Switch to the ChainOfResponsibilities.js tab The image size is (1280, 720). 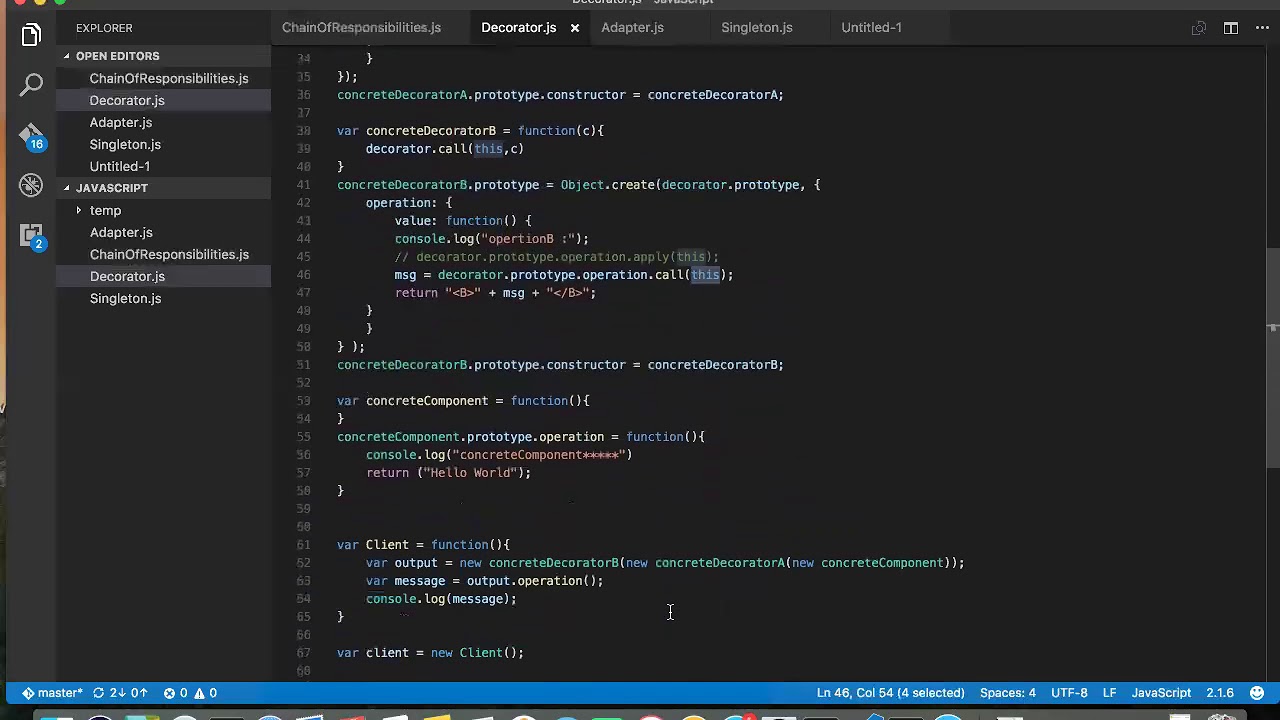[361, 28]
